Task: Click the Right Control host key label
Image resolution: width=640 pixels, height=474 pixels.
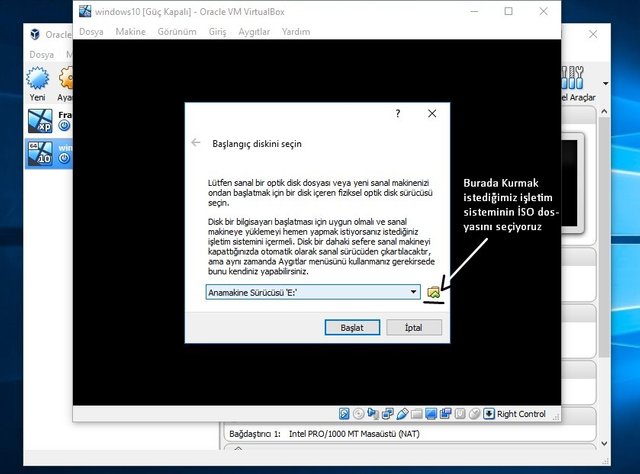Action: [x=521, y=414]
